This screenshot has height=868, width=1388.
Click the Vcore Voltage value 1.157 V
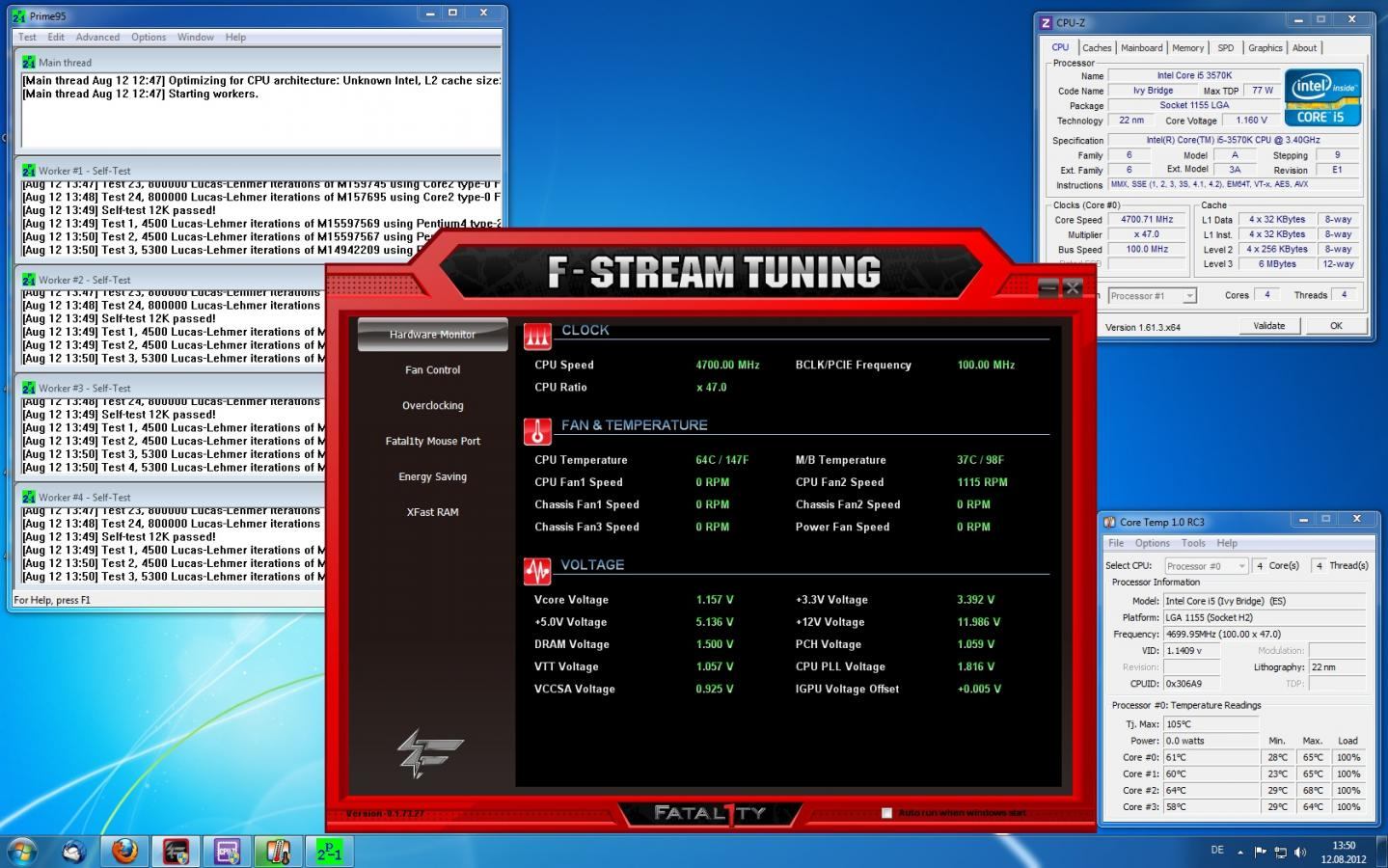715,600
